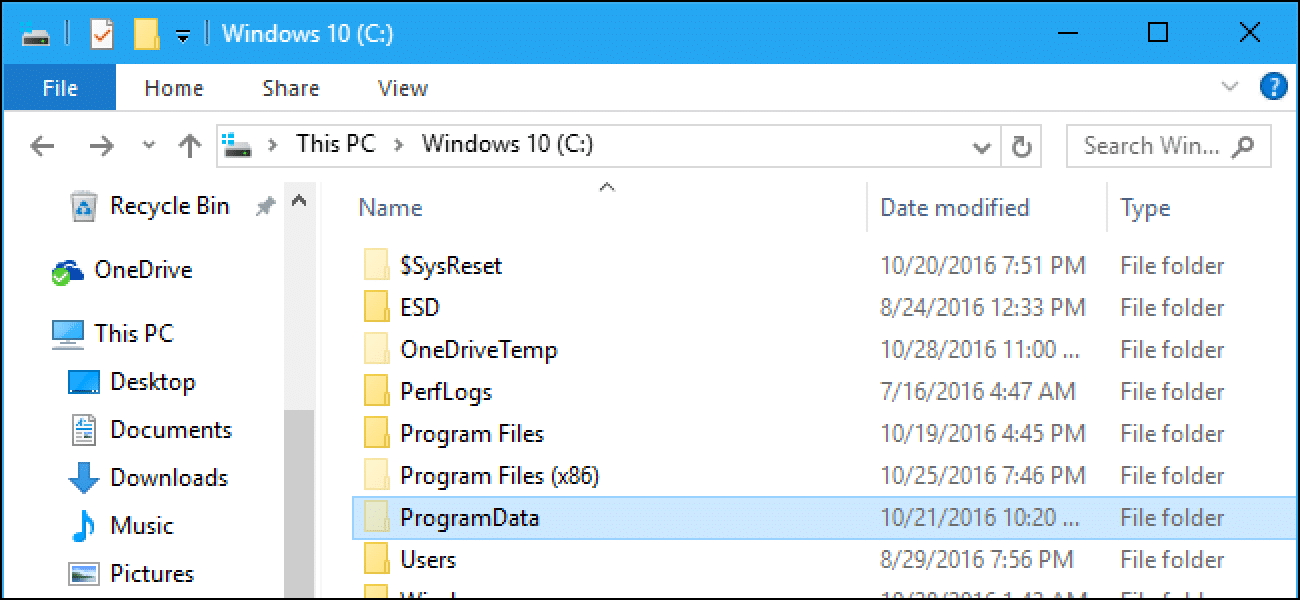The width and height of the screenshot is (1300, 600).
Task: Click This PC in the breadcrumb bar
Action: pos(334,143)
